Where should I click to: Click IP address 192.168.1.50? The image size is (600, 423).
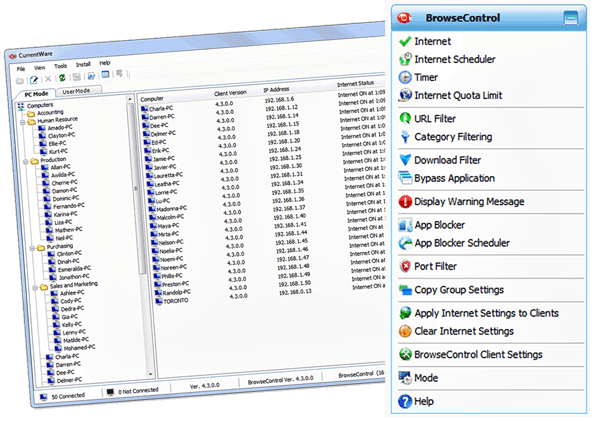pos(294,284)
